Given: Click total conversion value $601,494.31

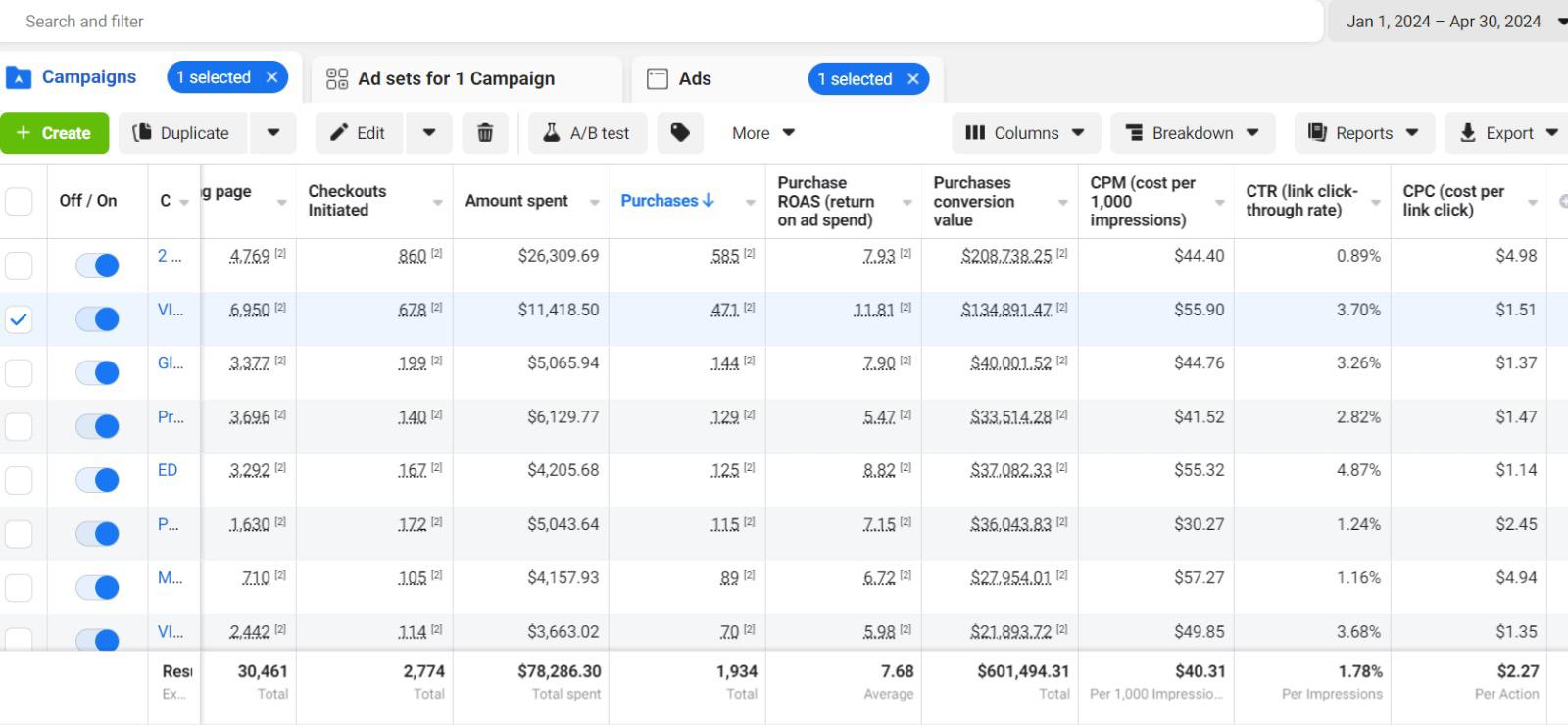Looking at the screenshot, I should (1023, 671).
